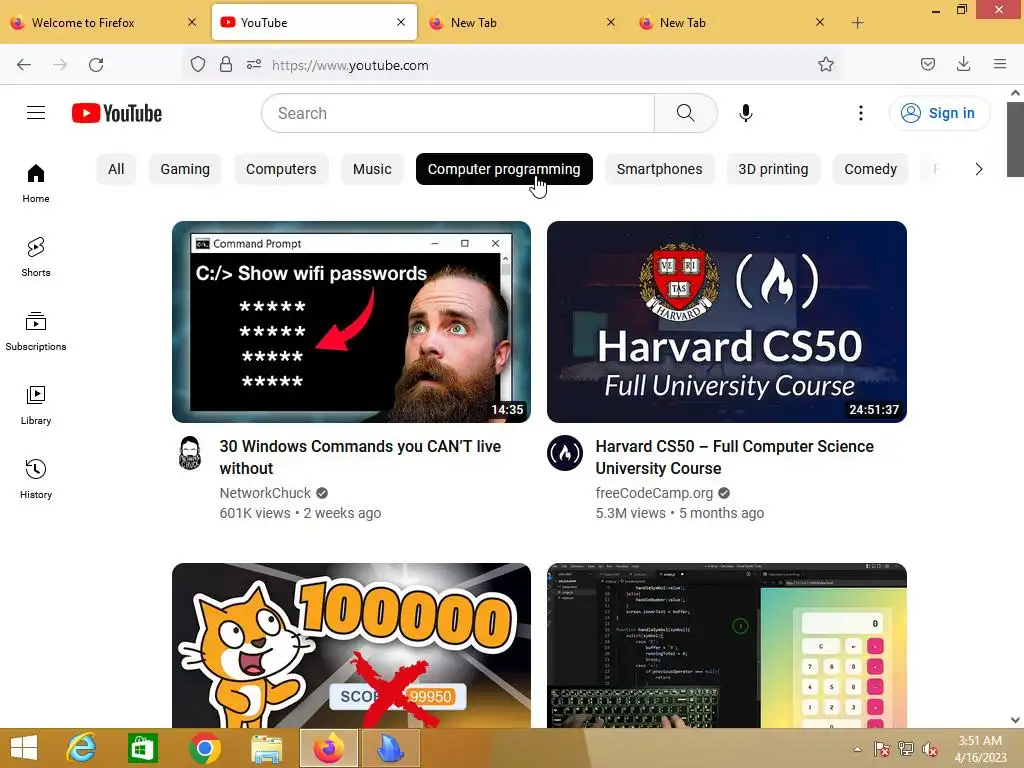The image size is (1024, 768).
Task: Select the Smartphones category chip
Action: tap(660, 169)
